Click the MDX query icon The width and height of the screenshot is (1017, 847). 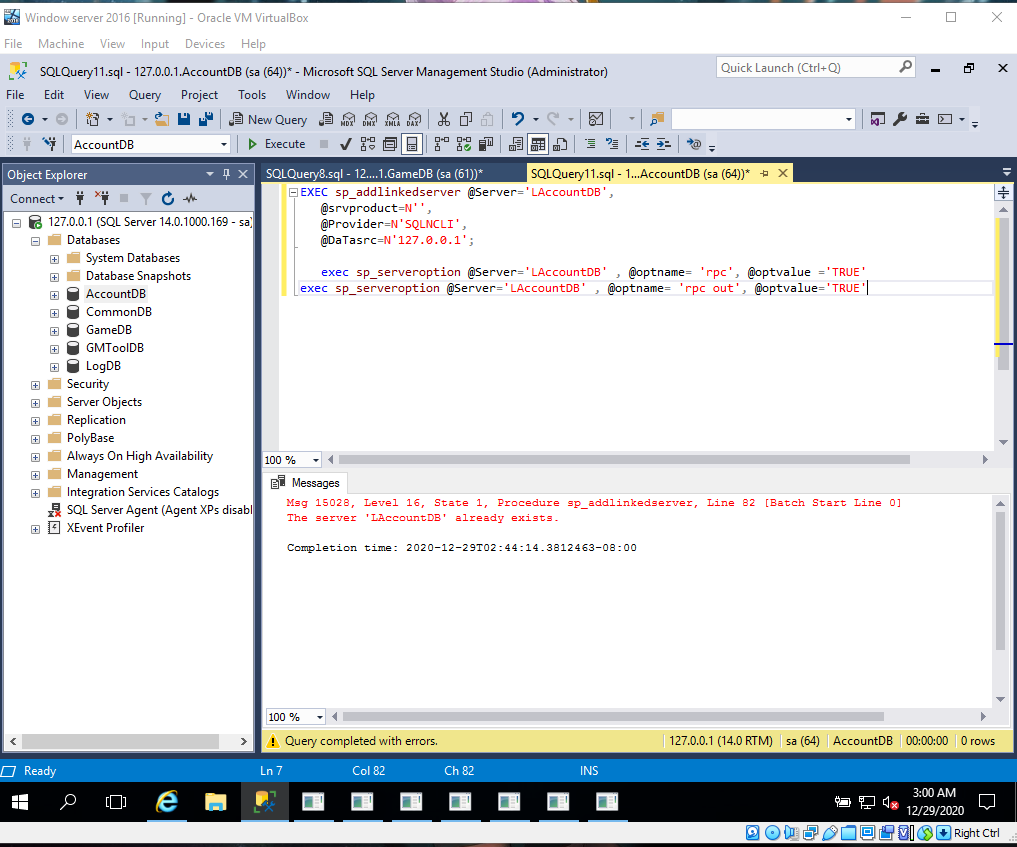[x=348, y=119]
